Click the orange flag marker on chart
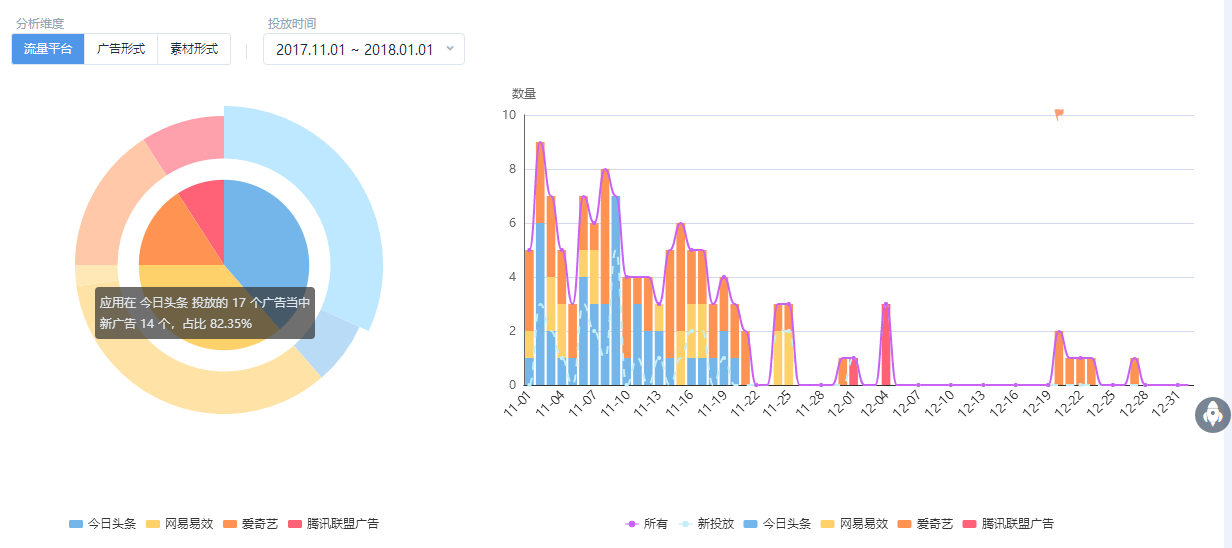 click(1058, 114)
